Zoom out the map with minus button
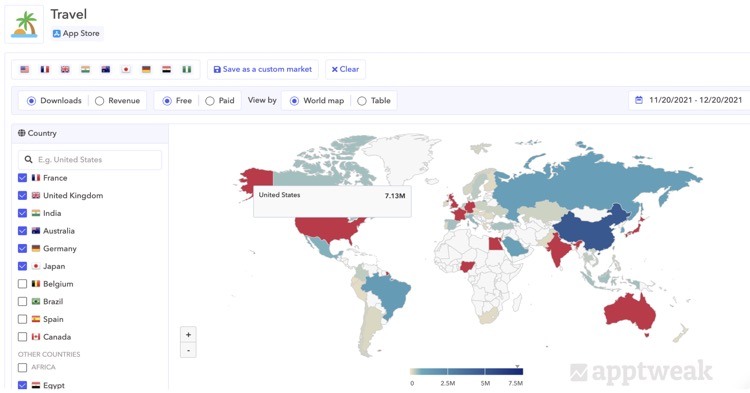 pos(188,350)
